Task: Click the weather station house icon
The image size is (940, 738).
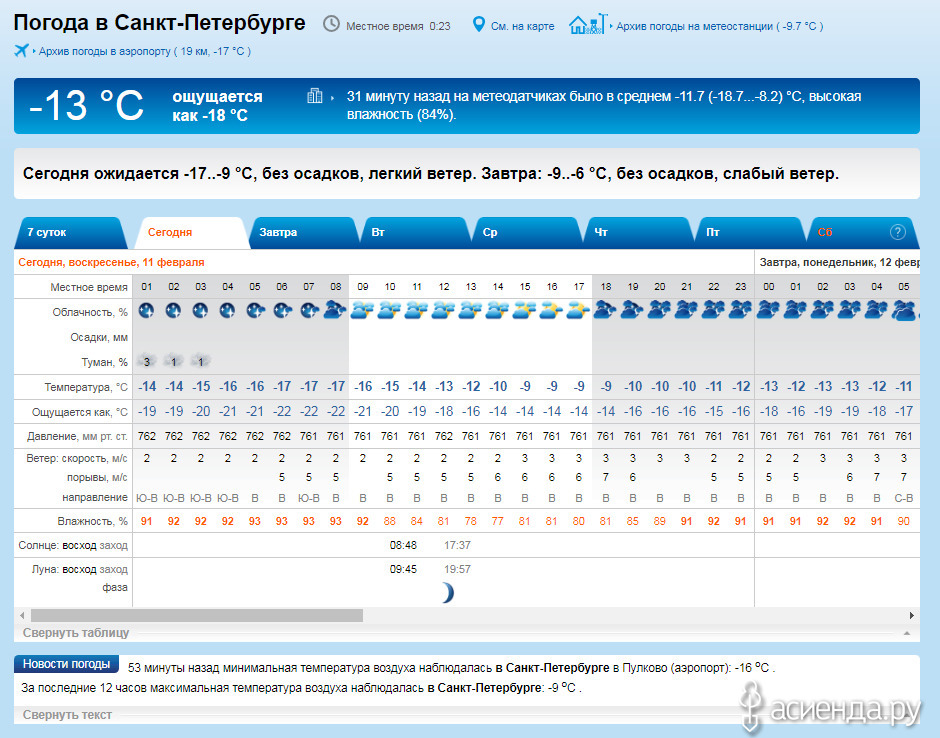Action: 588,25
